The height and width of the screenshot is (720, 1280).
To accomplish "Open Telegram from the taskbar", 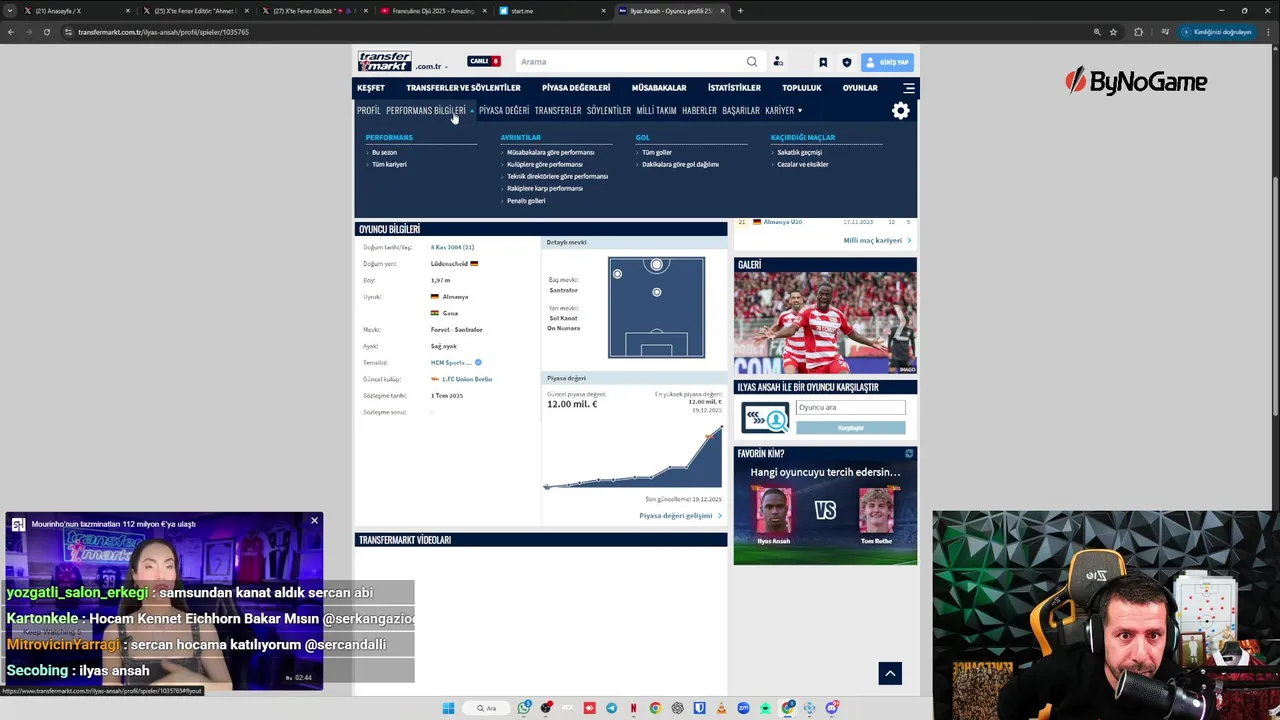I will (x=611, y=708).
